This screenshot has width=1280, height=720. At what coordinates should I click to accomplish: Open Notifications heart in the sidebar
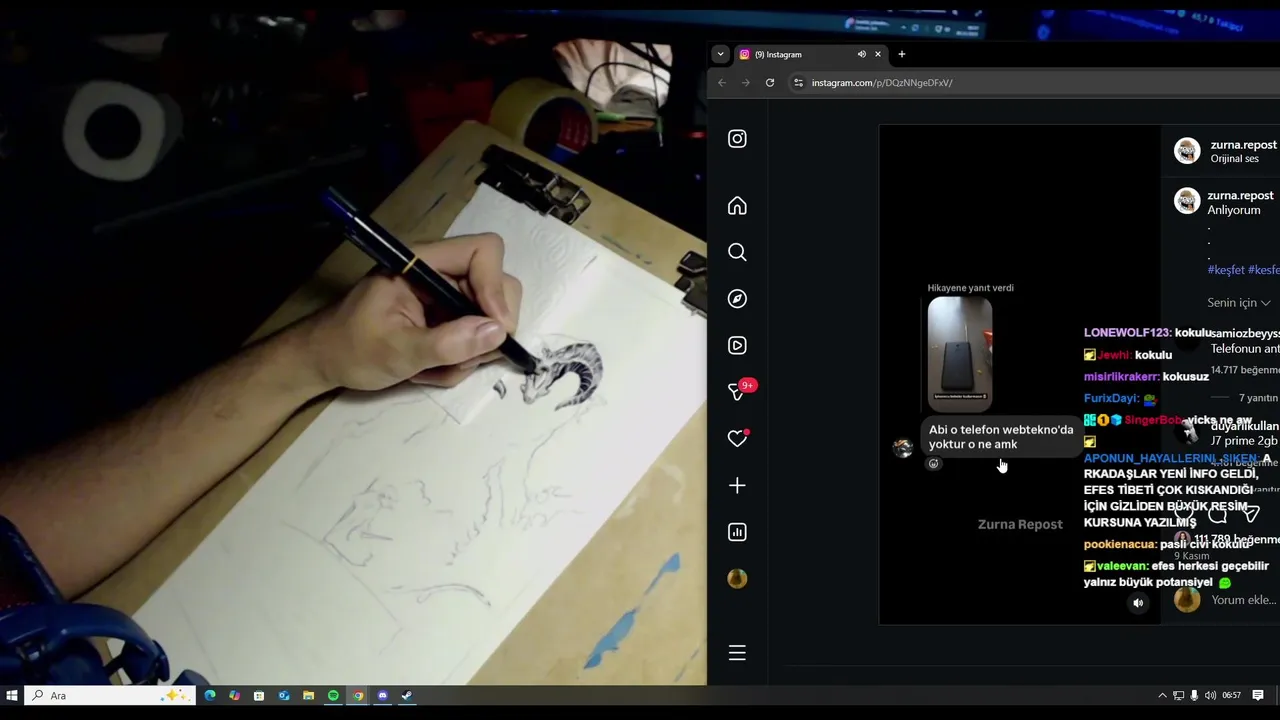coord(738,438)
